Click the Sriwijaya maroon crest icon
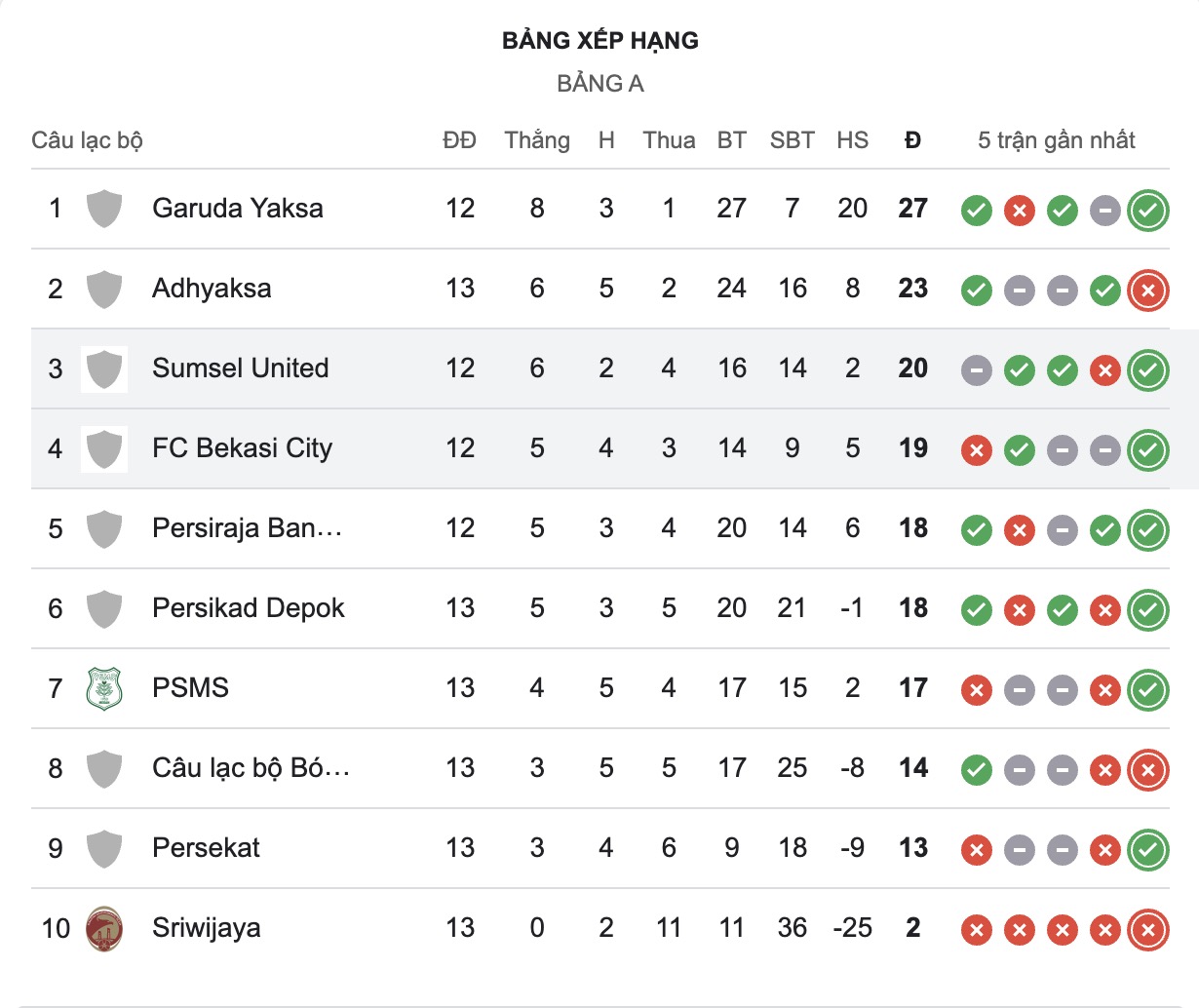The image size is (1199, 1008). [104, 928]
